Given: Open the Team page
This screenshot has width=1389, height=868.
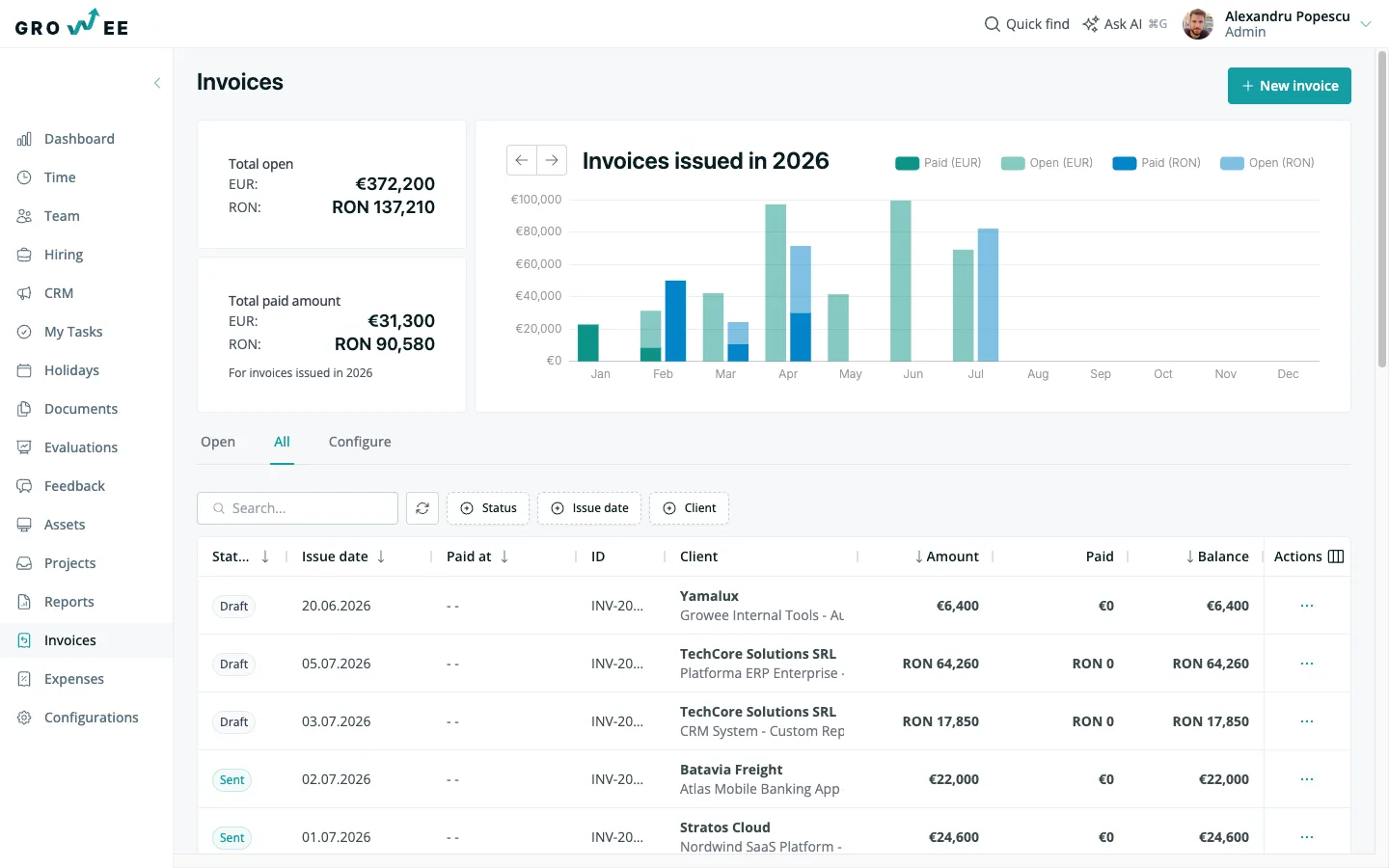Looking at the screenshot, I should click(x=61, y=216).
